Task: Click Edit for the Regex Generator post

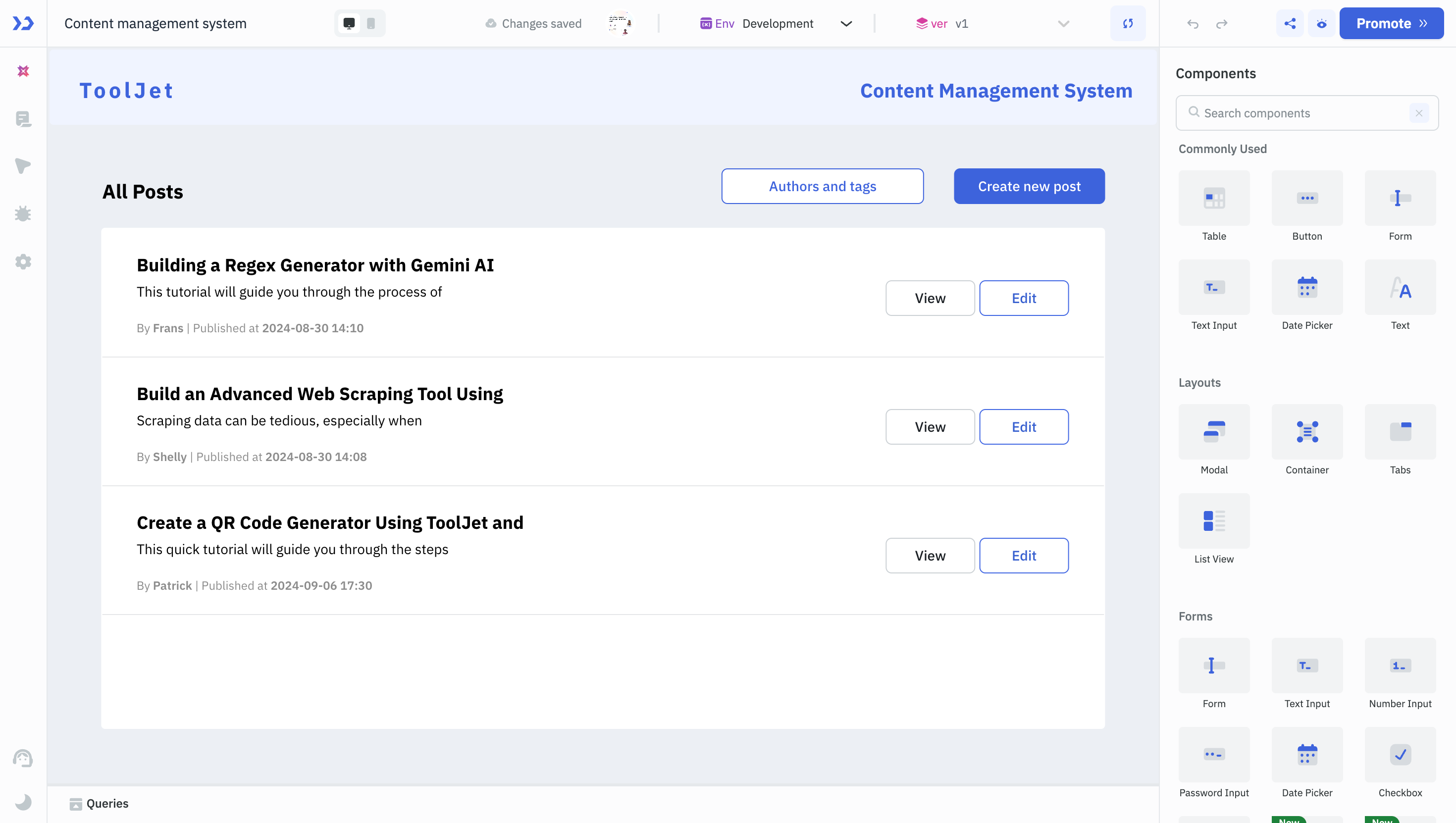Action: [1023, 298]
